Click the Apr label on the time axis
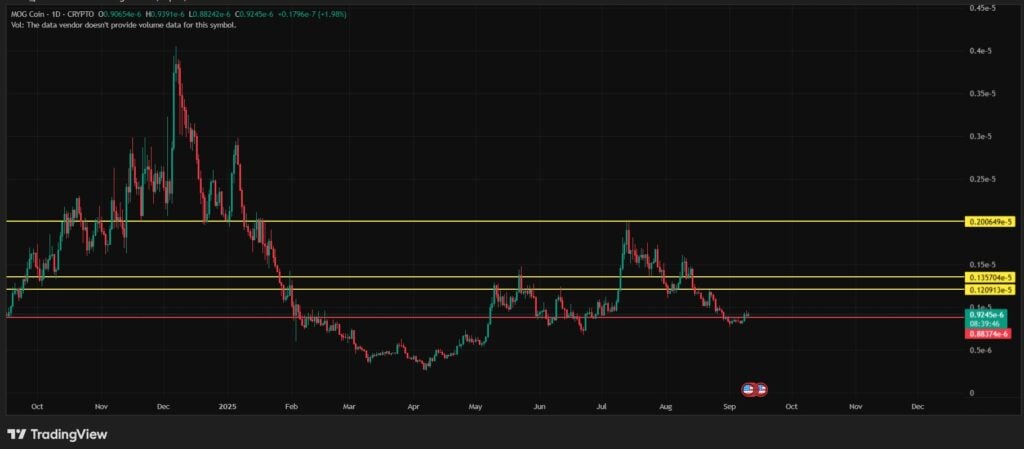 [x=413, y=406]
